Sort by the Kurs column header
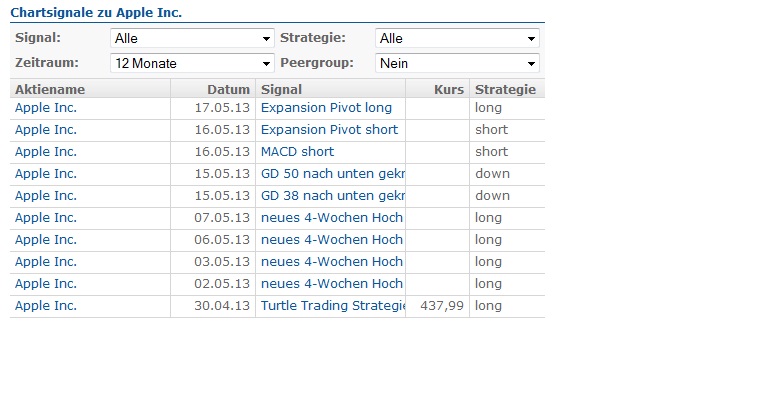This screenshot has width=768, height=413. coord(449,89)
